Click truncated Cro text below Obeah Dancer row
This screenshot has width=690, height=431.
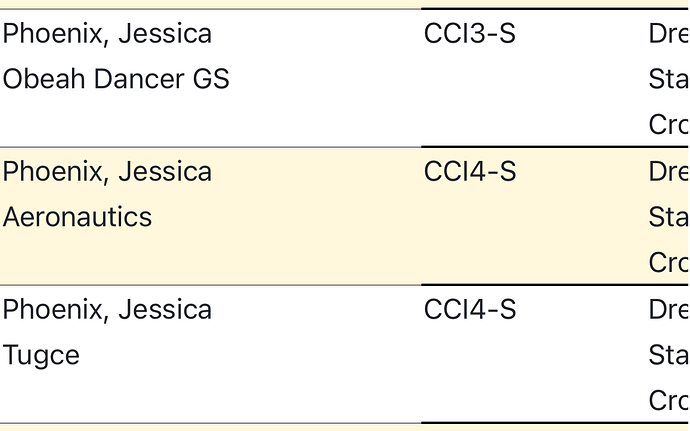coord(669,125)
